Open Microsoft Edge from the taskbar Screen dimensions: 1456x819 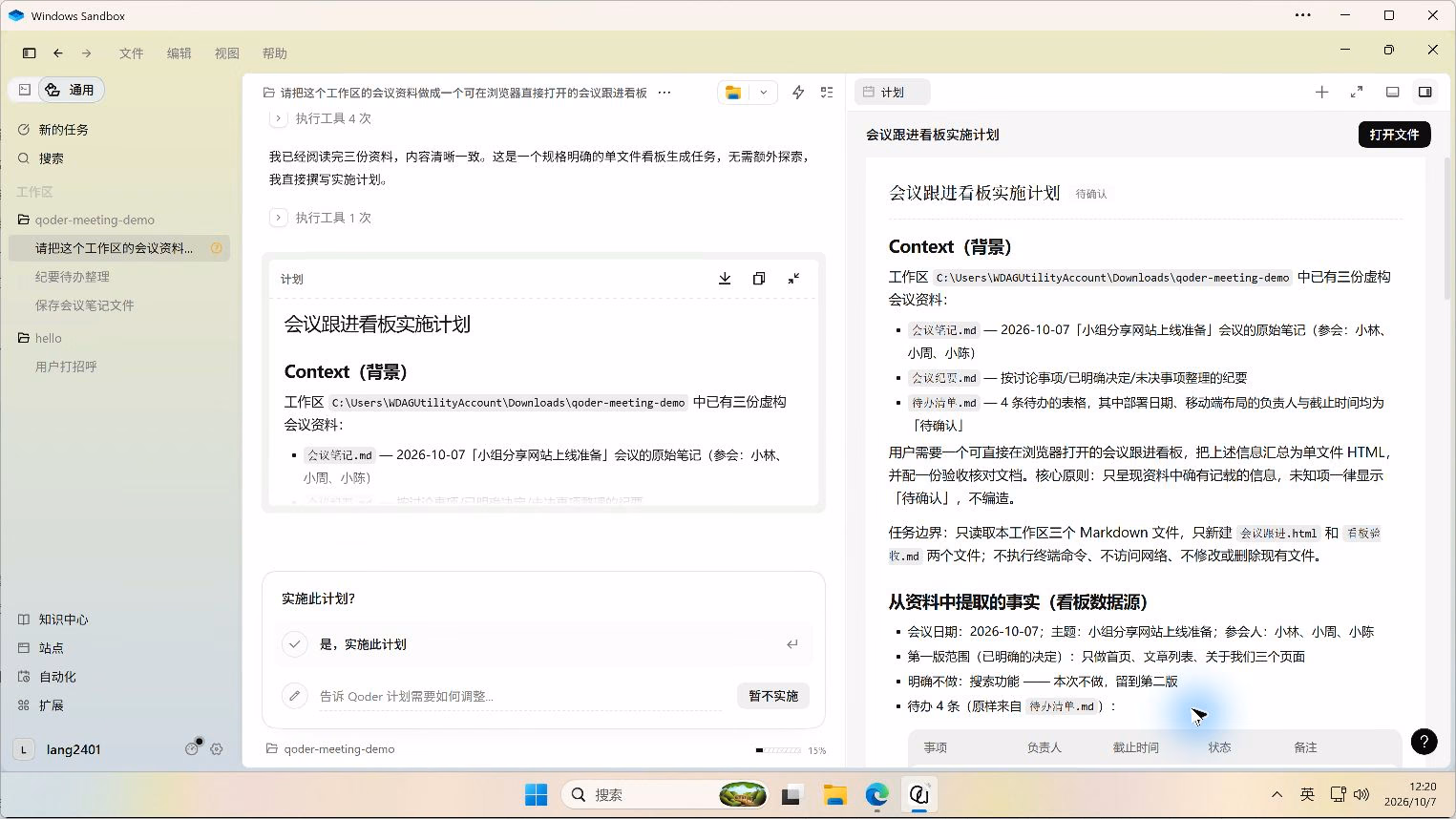point(877,794)
